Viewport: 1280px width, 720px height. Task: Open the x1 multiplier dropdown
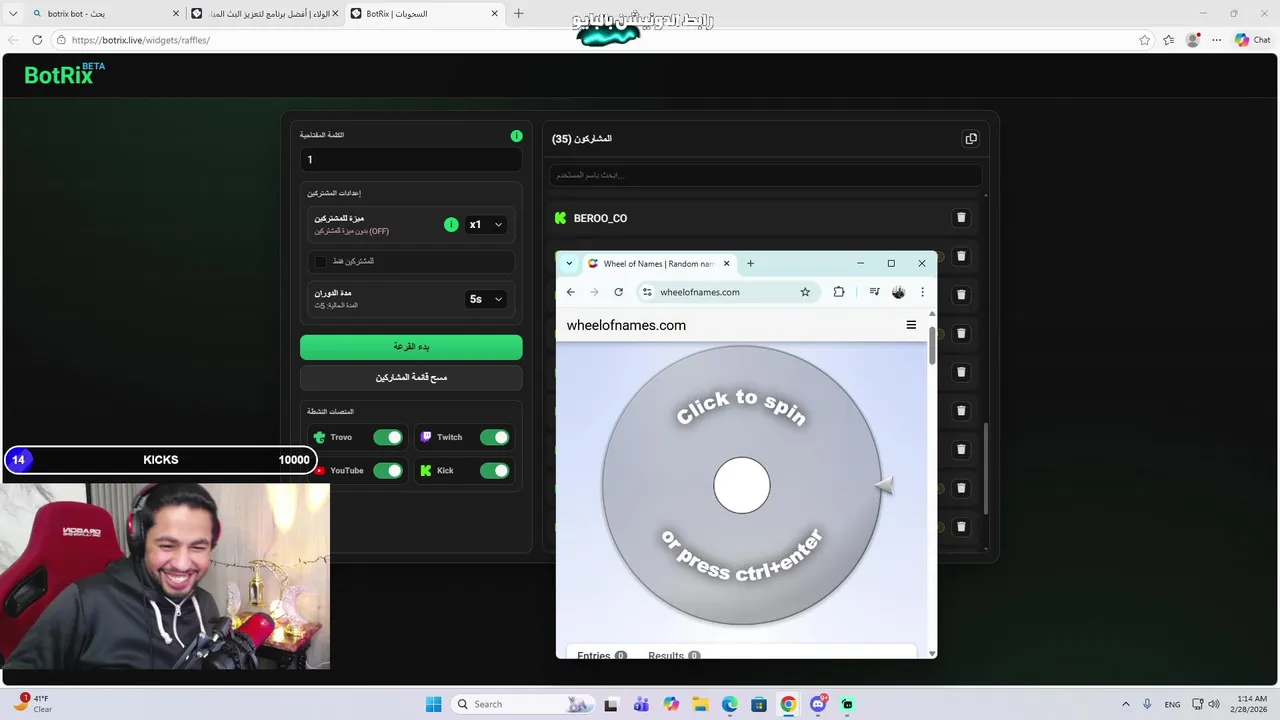(x=486, y=225)
